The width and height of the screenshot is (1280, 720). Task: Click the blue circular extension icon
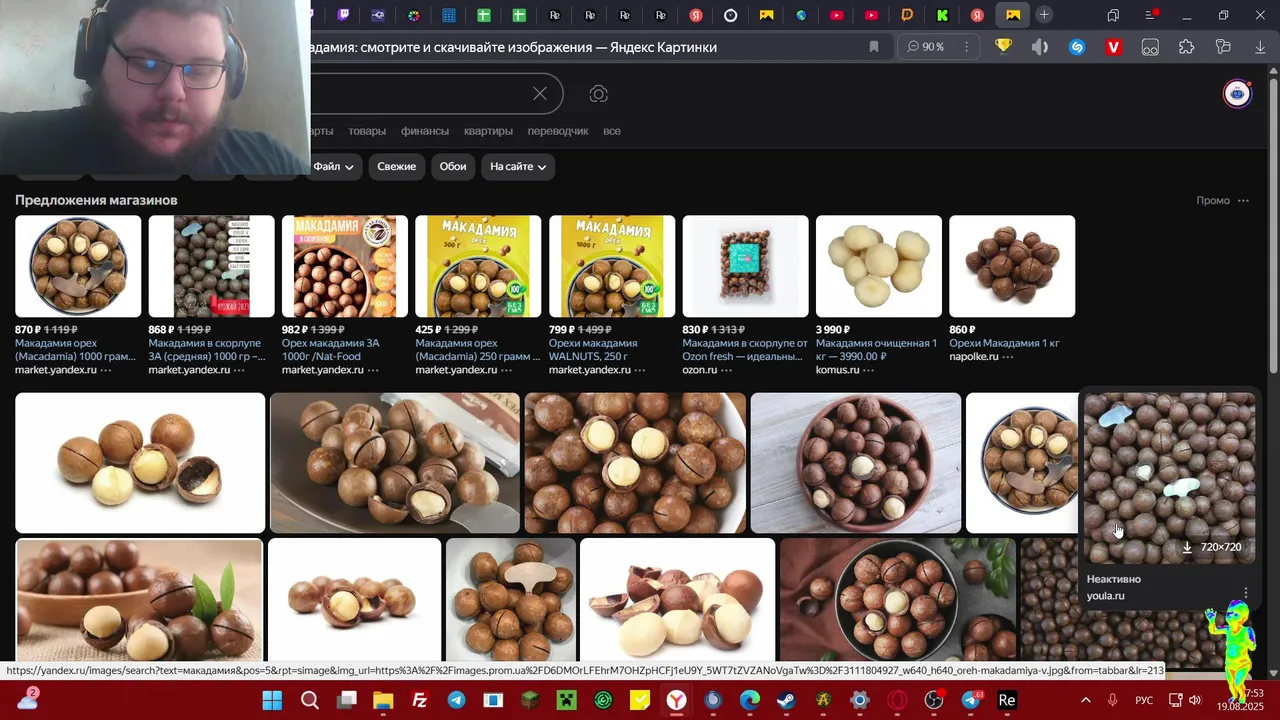coord(1077,47)
